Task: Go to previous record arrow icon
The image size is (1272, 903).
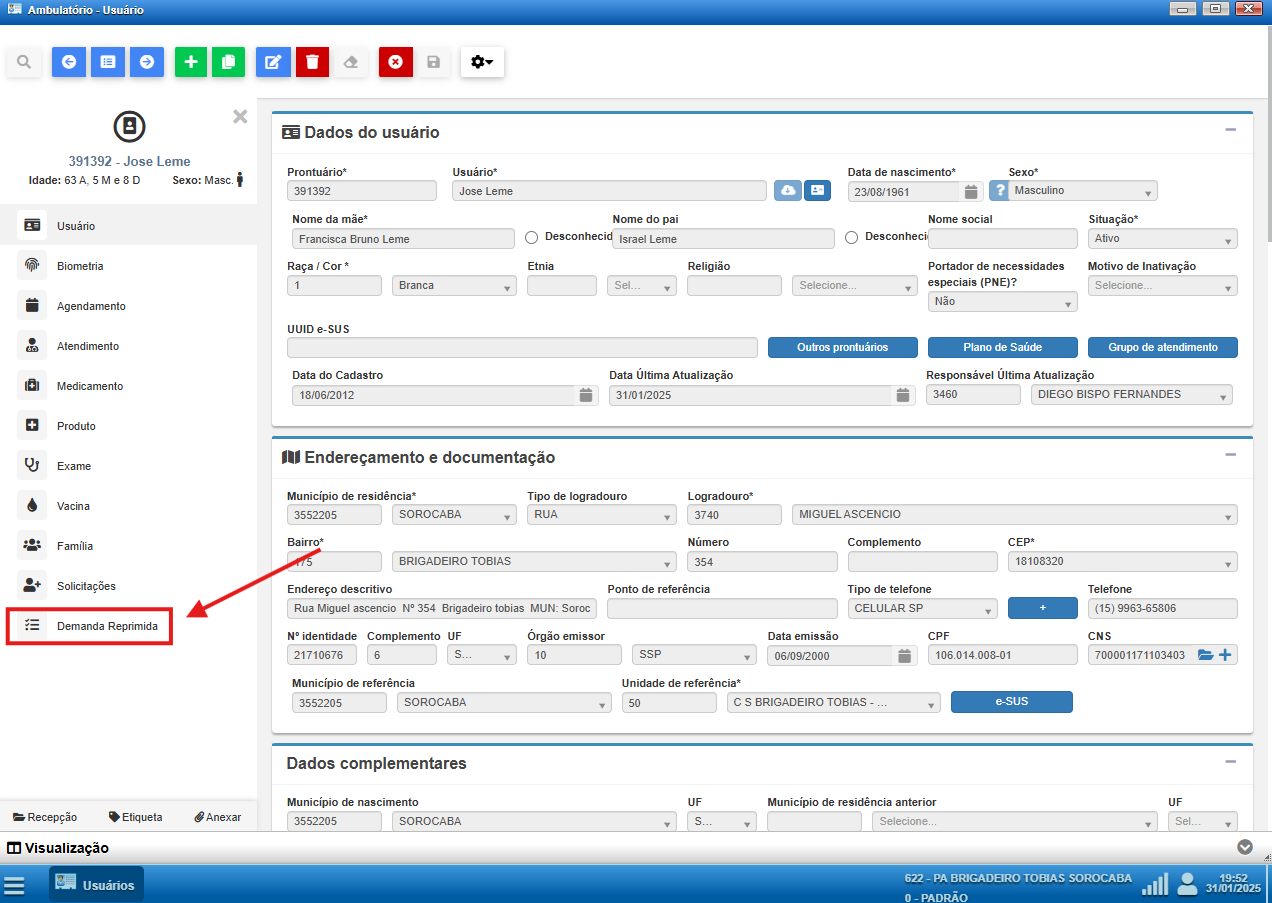Action: (x=68, y=62)
